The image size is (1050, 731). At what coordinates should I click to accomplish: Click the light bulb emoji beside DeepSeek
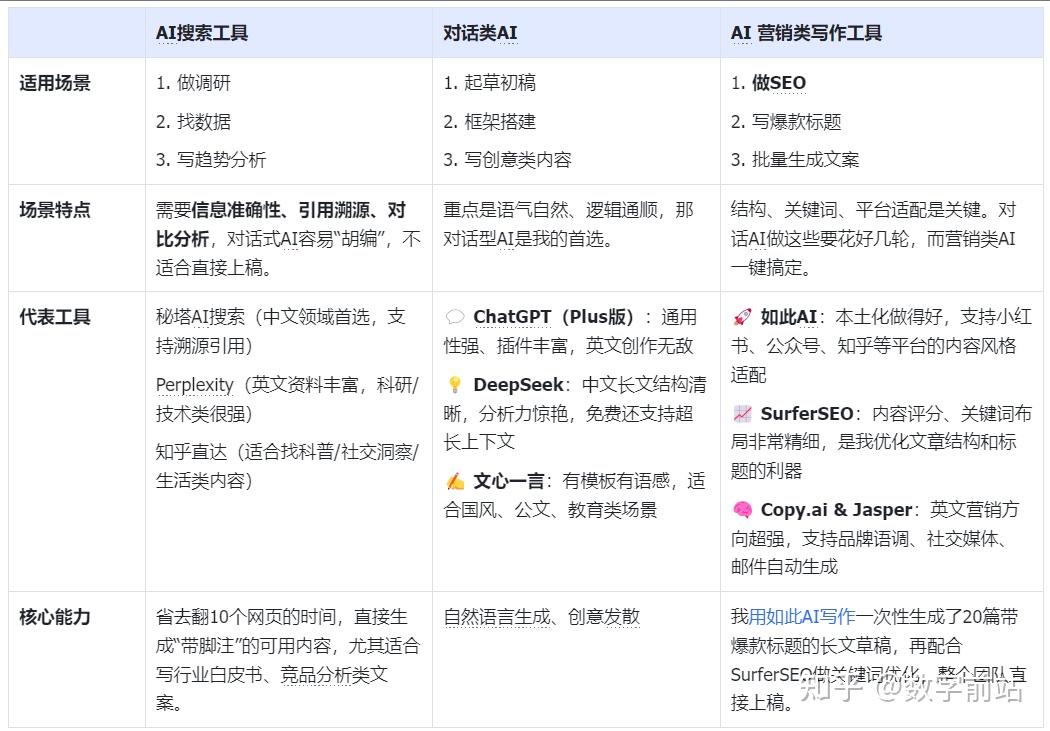pyautogui.click(x=455, y=385)
